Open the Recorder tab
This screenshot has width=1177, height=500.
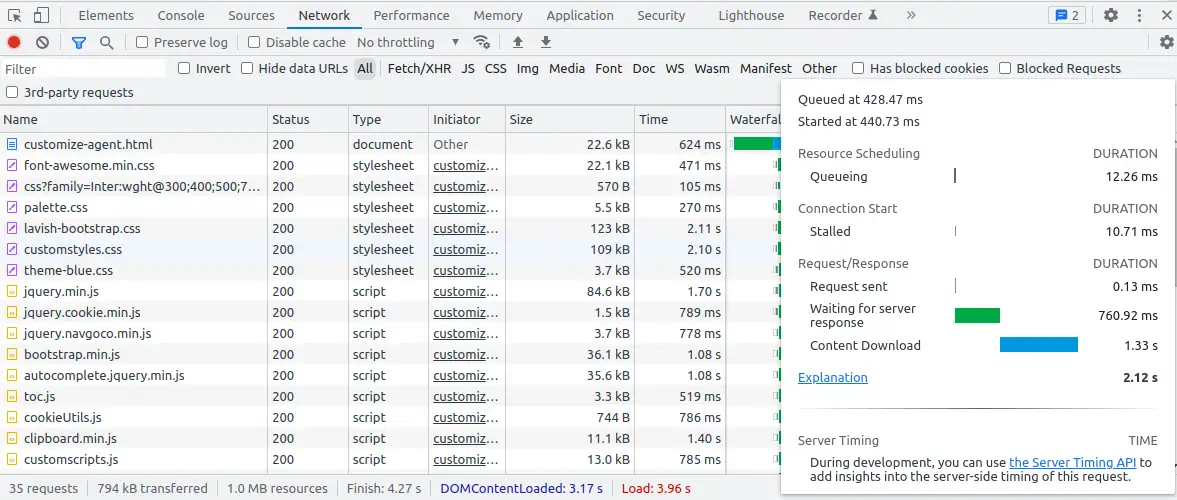click(x=842, y=15)
